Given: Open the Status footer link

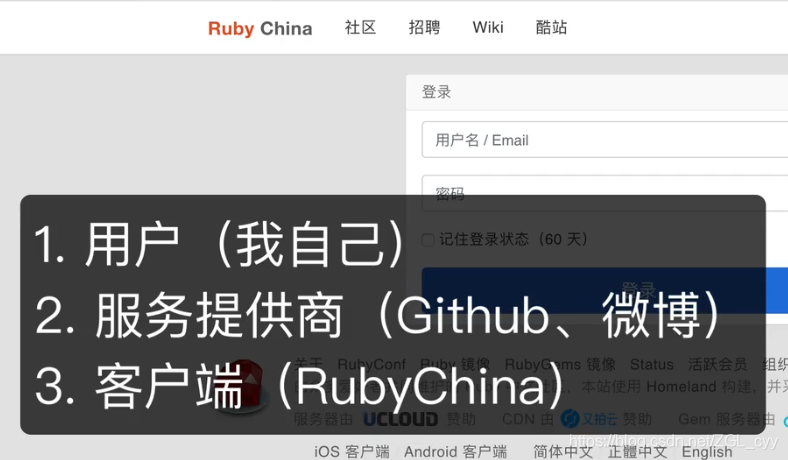Looking at the screenshot, I should point(651,364).
